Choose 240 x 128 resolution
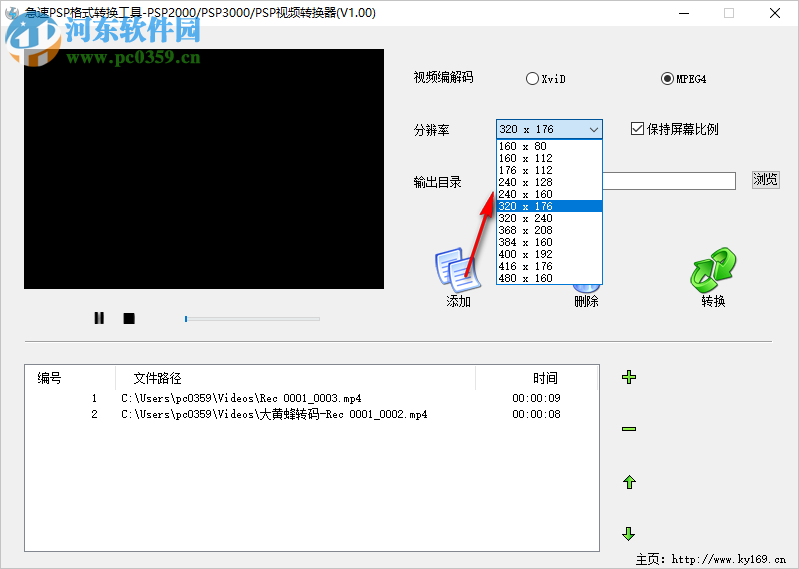Viewport: 799px width, 569px height. click(x=549, y=182)
